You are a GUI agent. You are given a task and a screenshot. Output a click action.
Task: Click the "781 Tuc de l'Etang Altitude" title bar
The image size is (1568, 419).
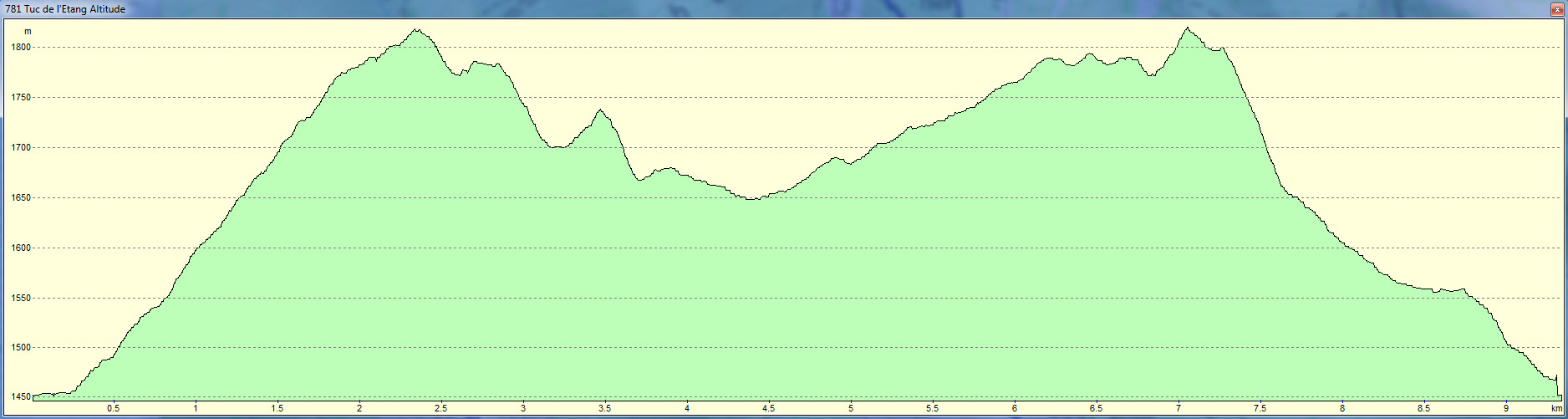(65, 9)
